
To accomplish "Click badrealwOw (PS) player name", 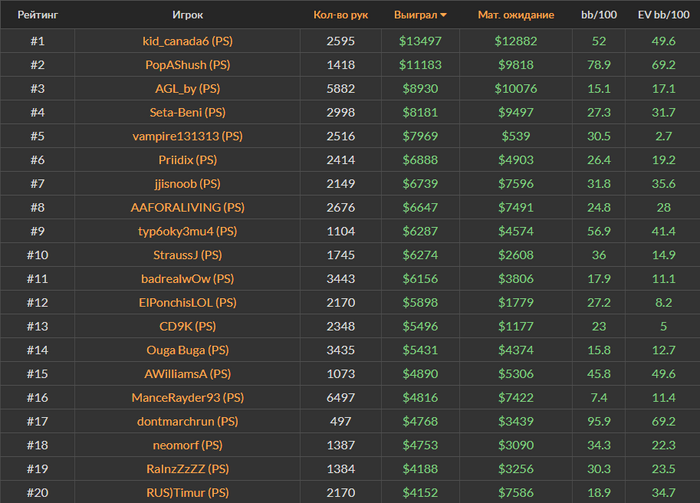I will 187,279.
